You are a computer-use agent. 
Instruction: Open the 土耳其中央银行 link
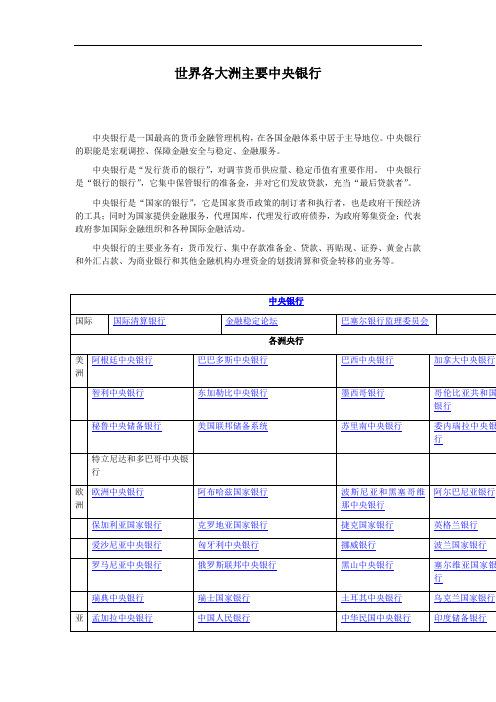372,598
